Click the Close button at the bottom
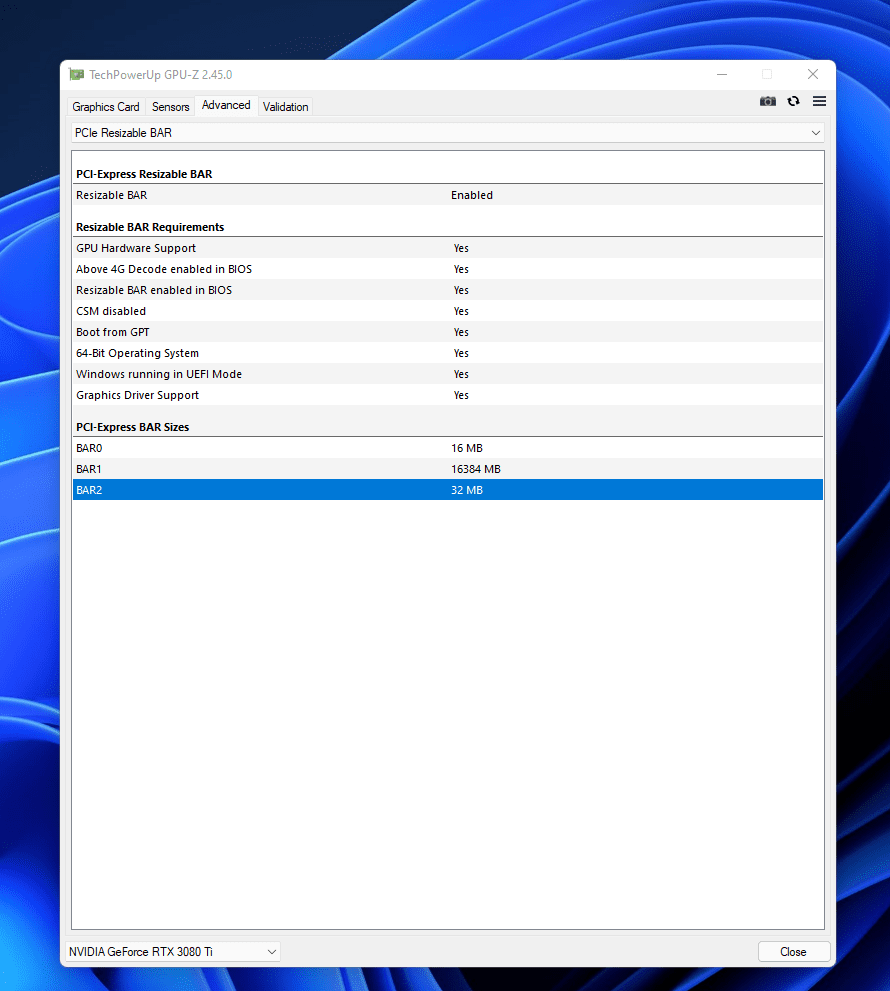This screenshot has height=991, width=890. click(x=793, y=951)
